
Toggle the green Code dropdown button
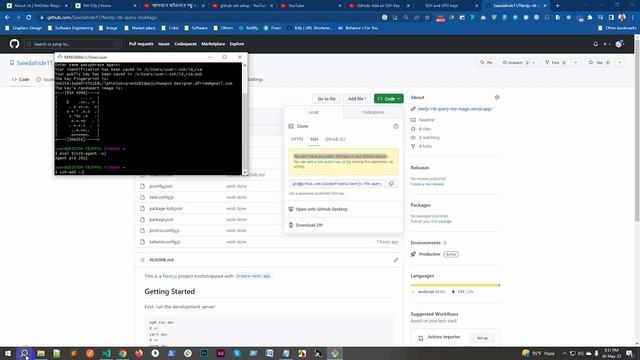click(x=389, y=99)
